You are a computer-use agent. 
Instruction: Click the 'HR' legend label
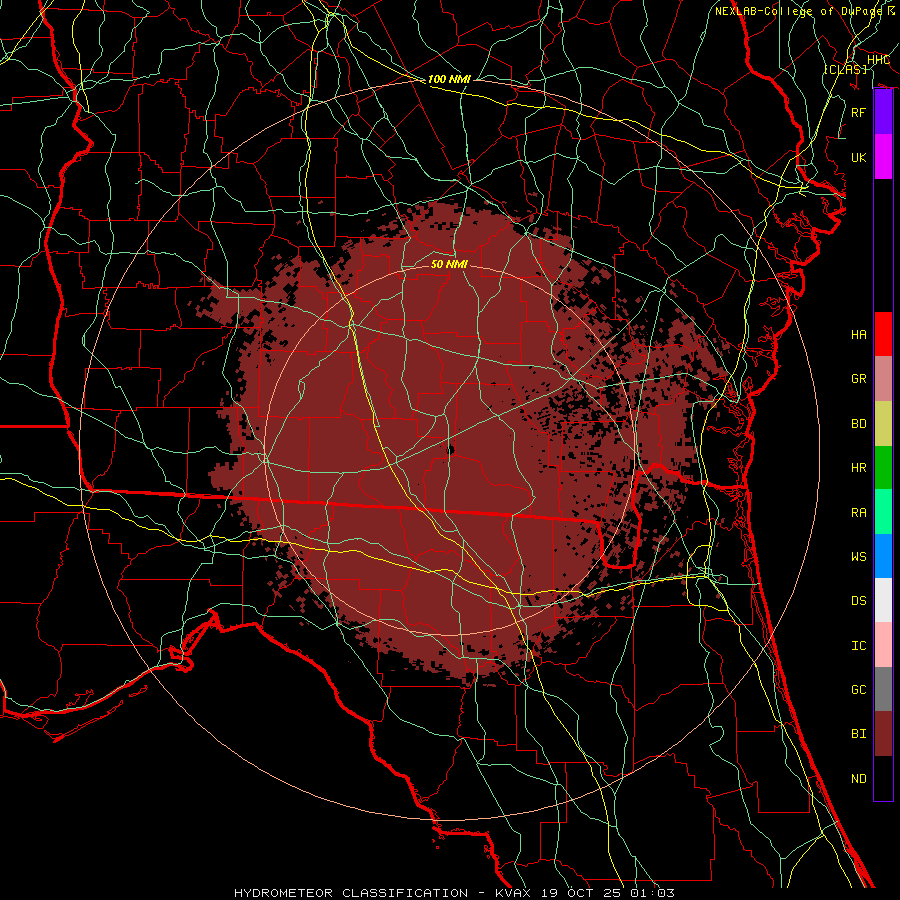point(859,468)
